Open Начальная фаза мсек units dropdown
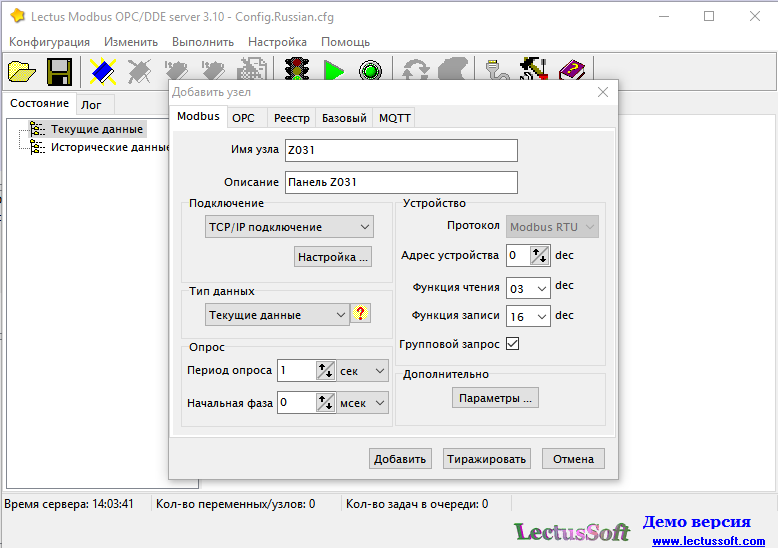The width and height of the screenshot is (778, 548). (x=363, y=403)
